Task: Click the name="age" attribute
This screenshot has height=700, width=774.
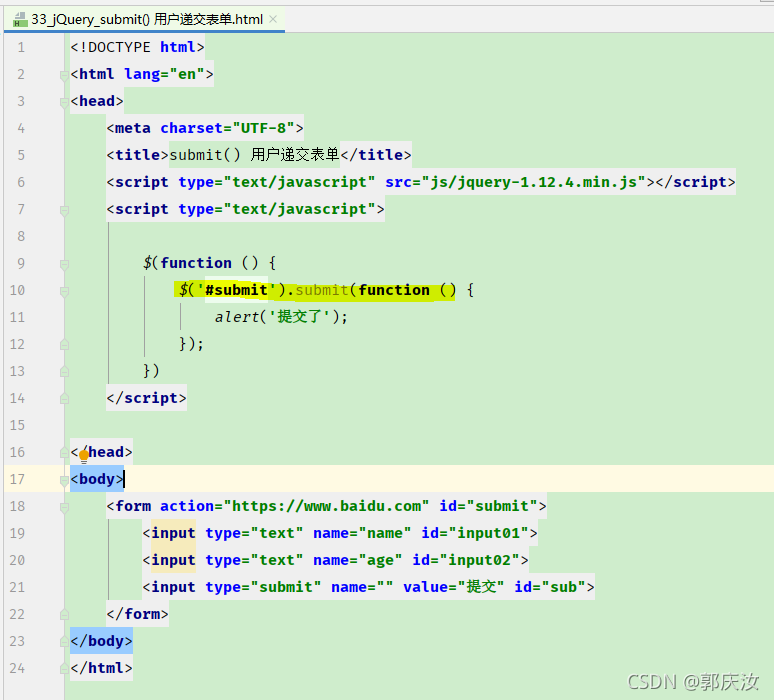Action: pos(358,560)
